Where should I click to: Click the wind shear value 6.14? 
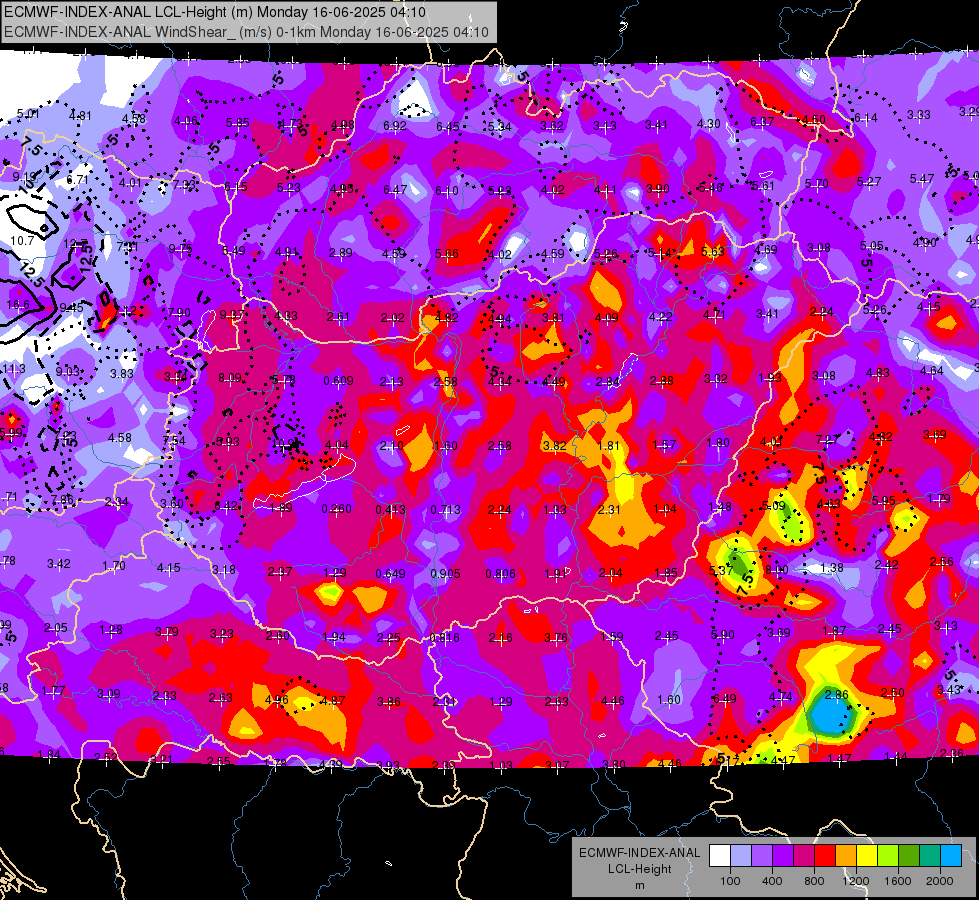coord(865,117)
